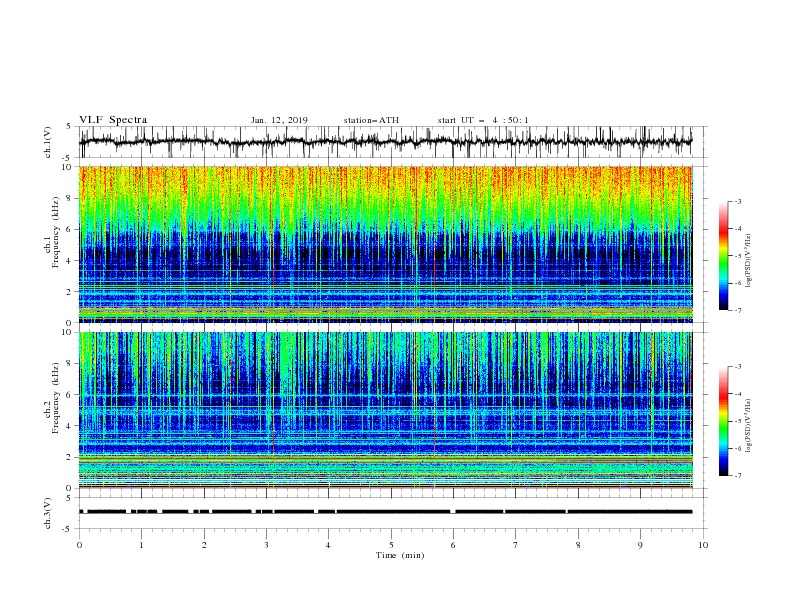The height and width of the screenshot is (612, 792).
Task: Click the ch.1 spectrogram plot area
Action: (x=386, y=244)
